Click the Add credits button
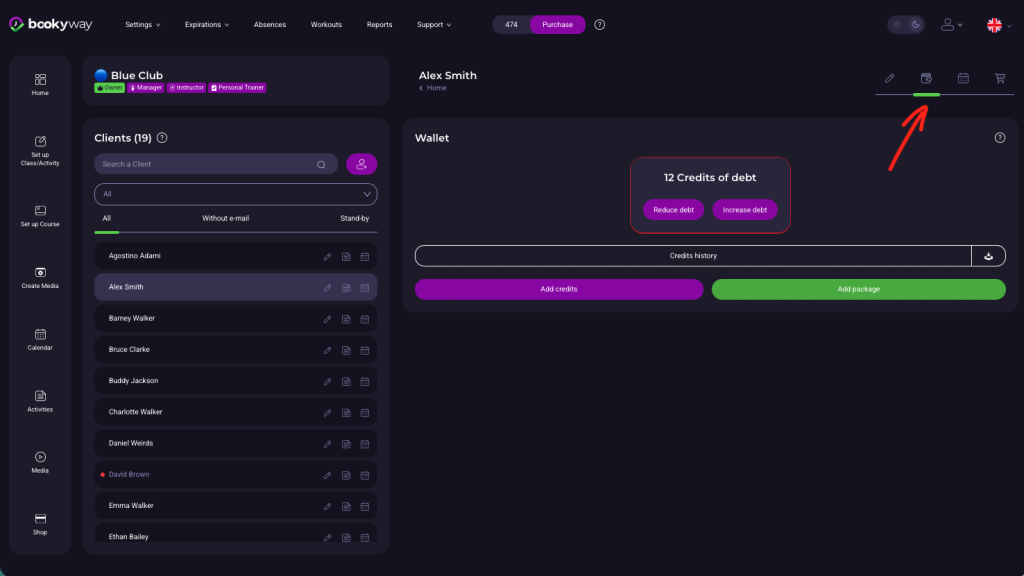 pyautogui.click(x=559, y=289)
